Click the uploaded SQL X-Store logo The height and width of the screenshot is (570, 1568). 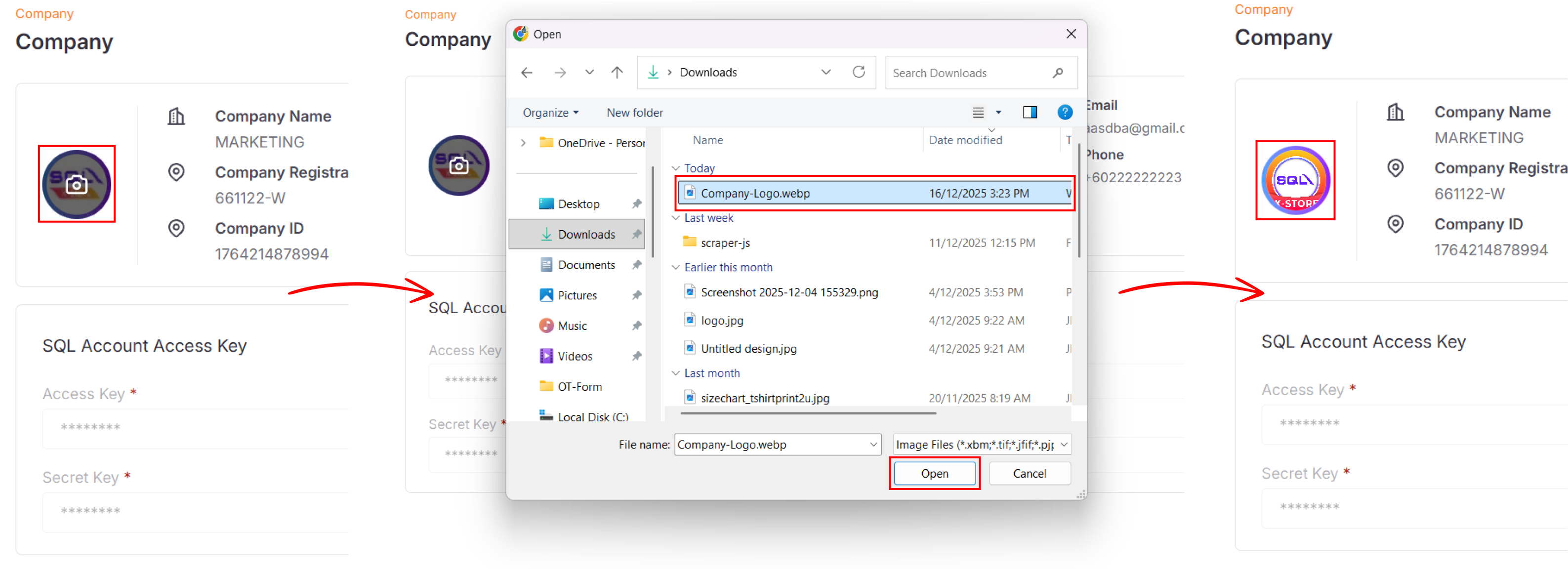coord(1295,181)
